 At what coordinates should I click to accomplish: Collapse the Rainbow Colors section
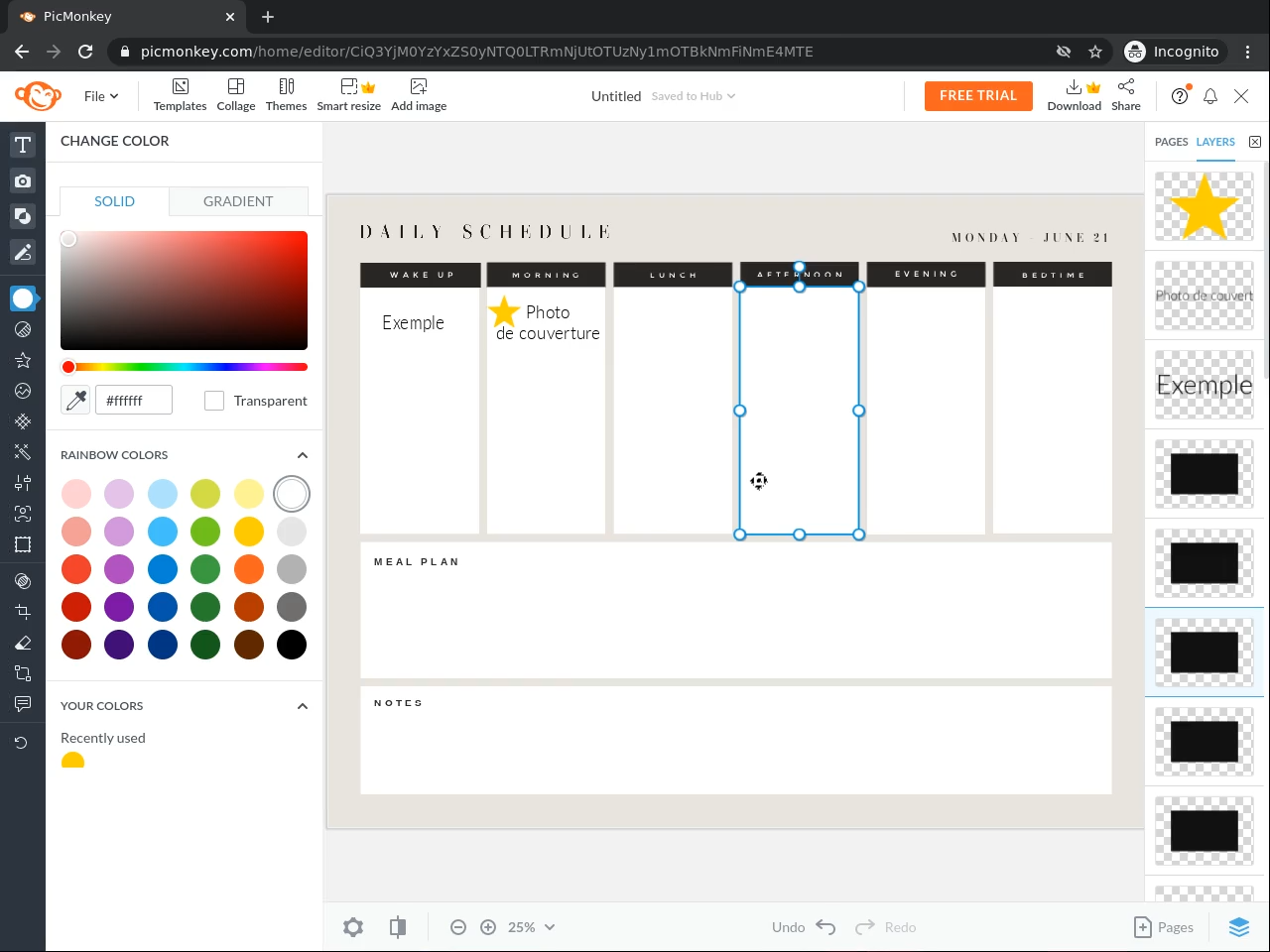pyautogui.click(x=303, y=455)
